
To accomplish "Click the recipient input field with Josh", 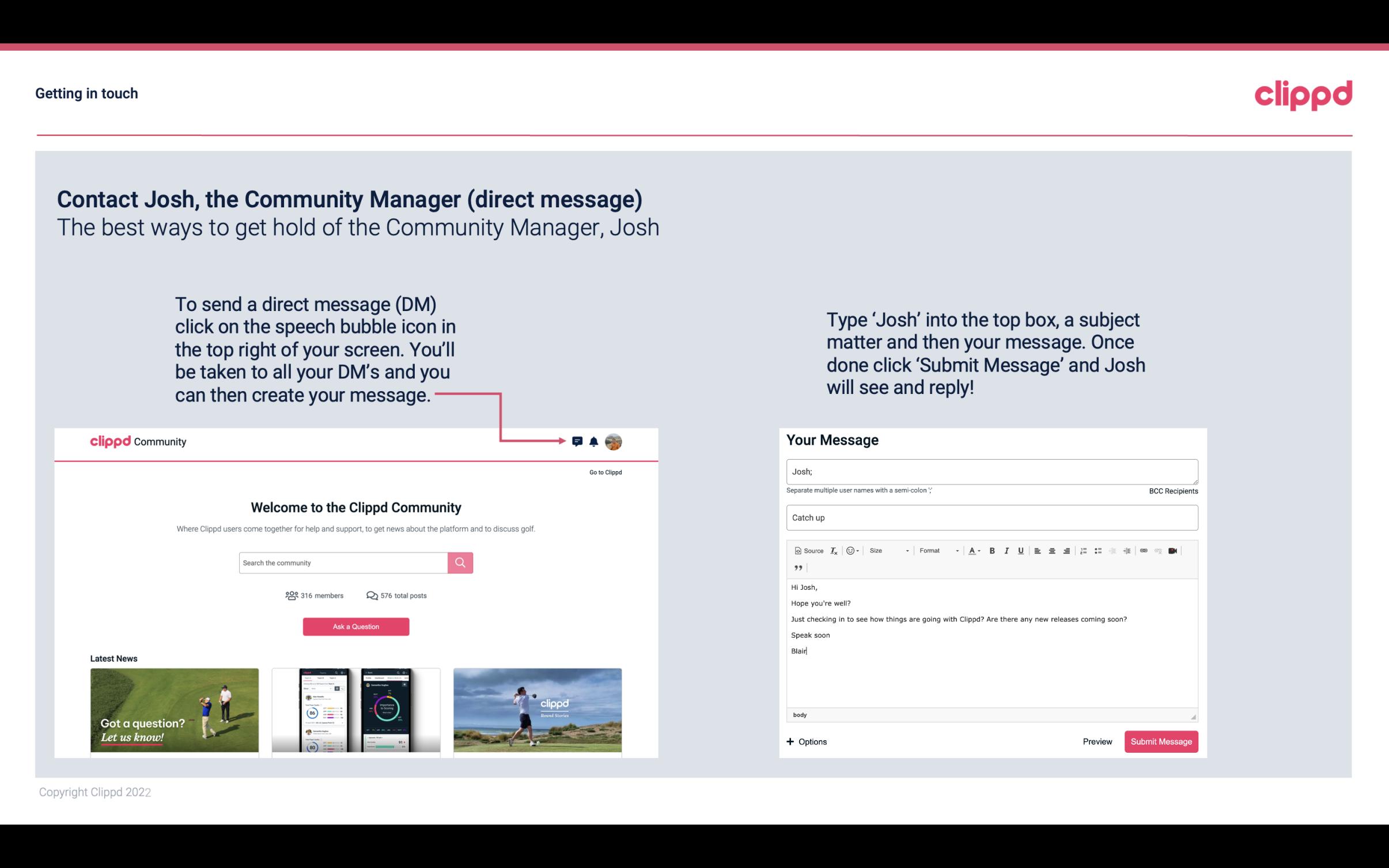I will click(x=991, y=471).
